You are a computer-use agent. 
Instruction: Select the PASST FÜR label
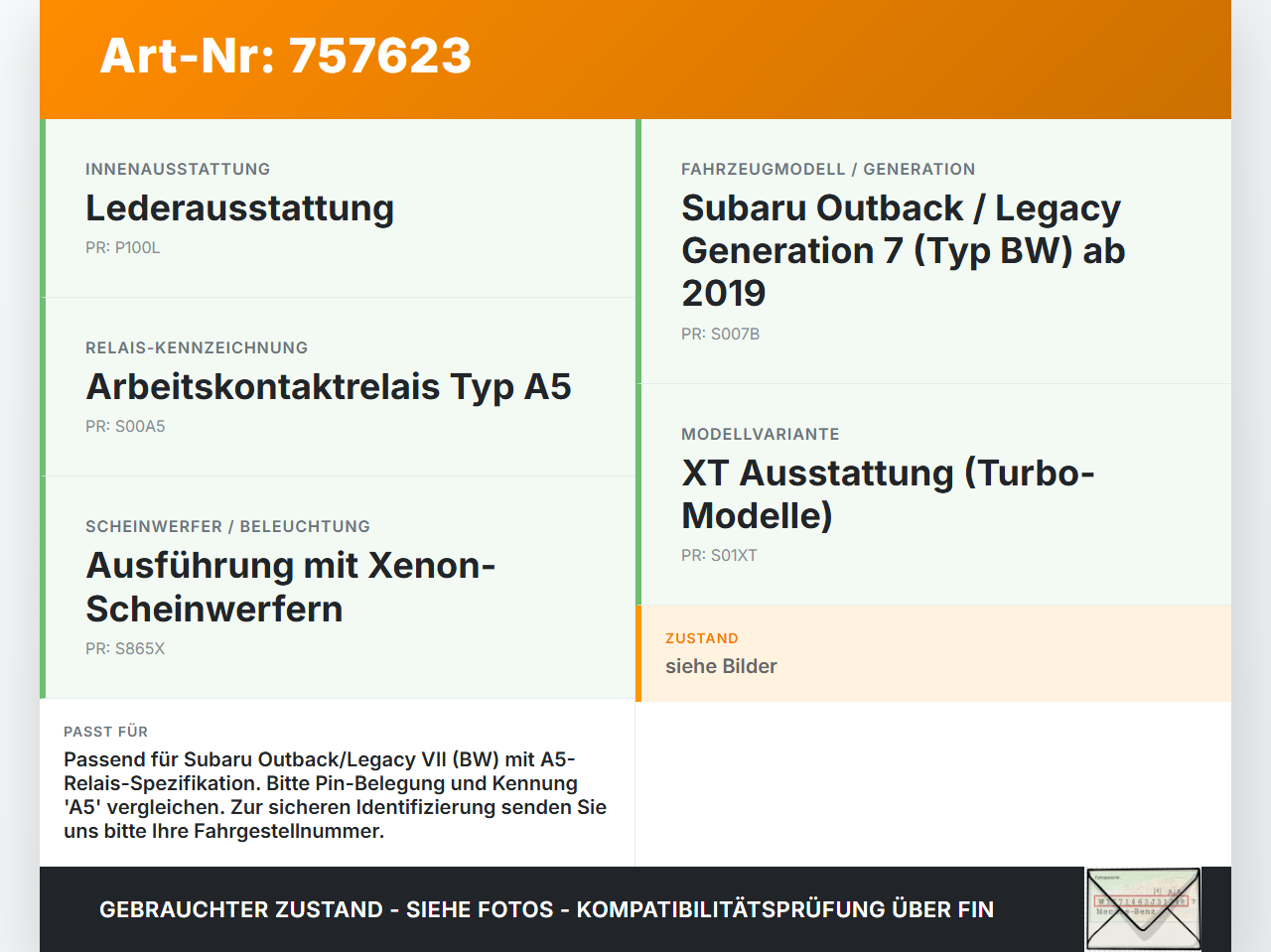pos(105,732)
